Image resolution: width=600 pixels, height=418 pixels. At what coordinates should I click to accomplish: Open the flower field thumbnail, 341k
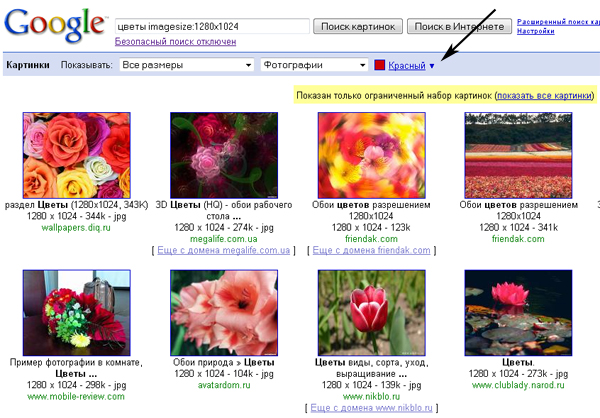518,155
